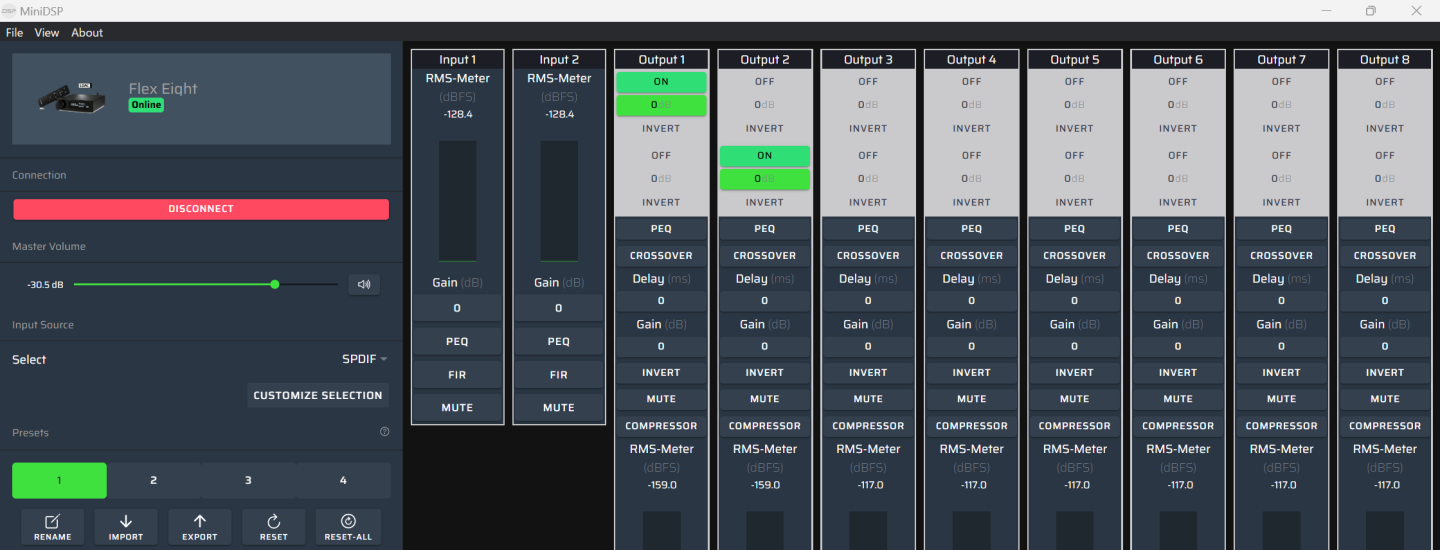
Task: Click the Reset preset icon
Action: click(x=274, y=521)
